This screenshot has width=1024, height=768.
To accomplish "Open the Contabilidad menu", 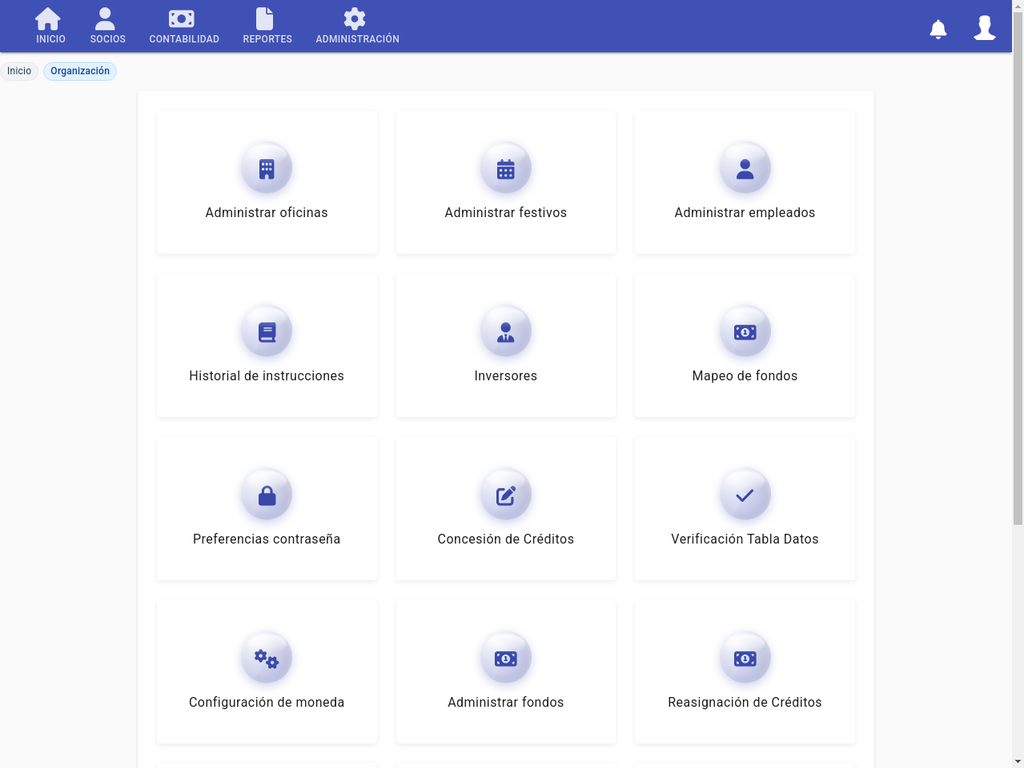I will click(183, 25).
